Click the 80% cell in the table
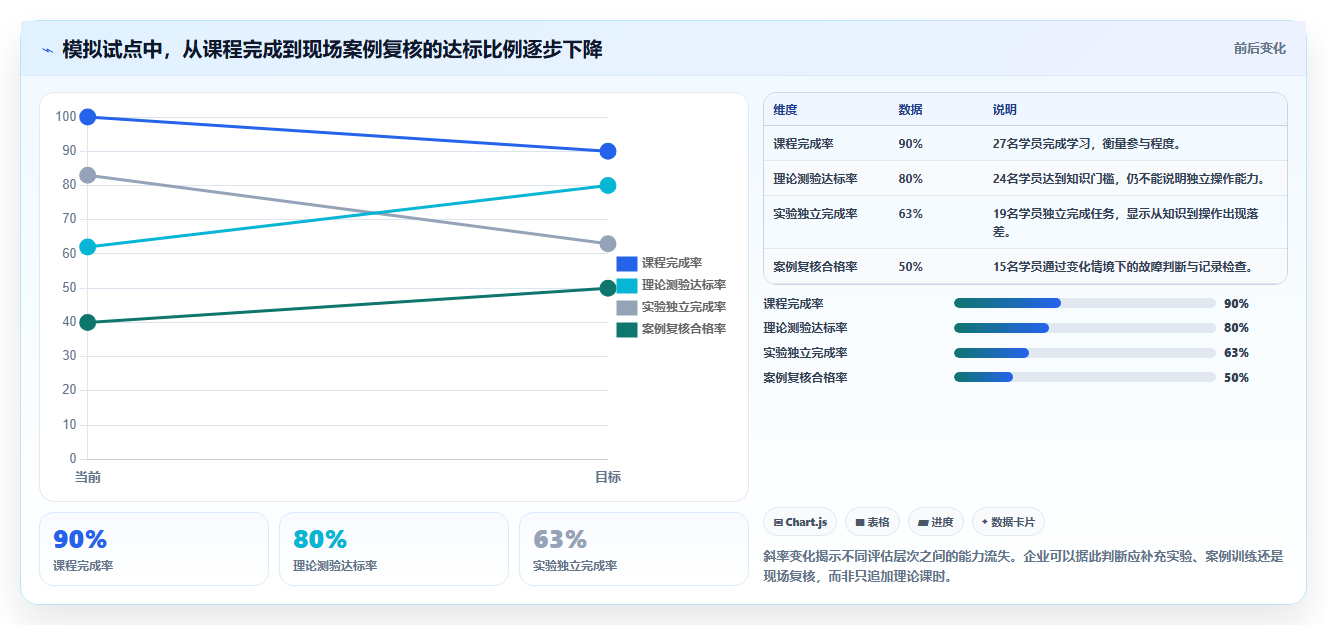This screenshot has height=625, width=1327. [x=910, y=179]
